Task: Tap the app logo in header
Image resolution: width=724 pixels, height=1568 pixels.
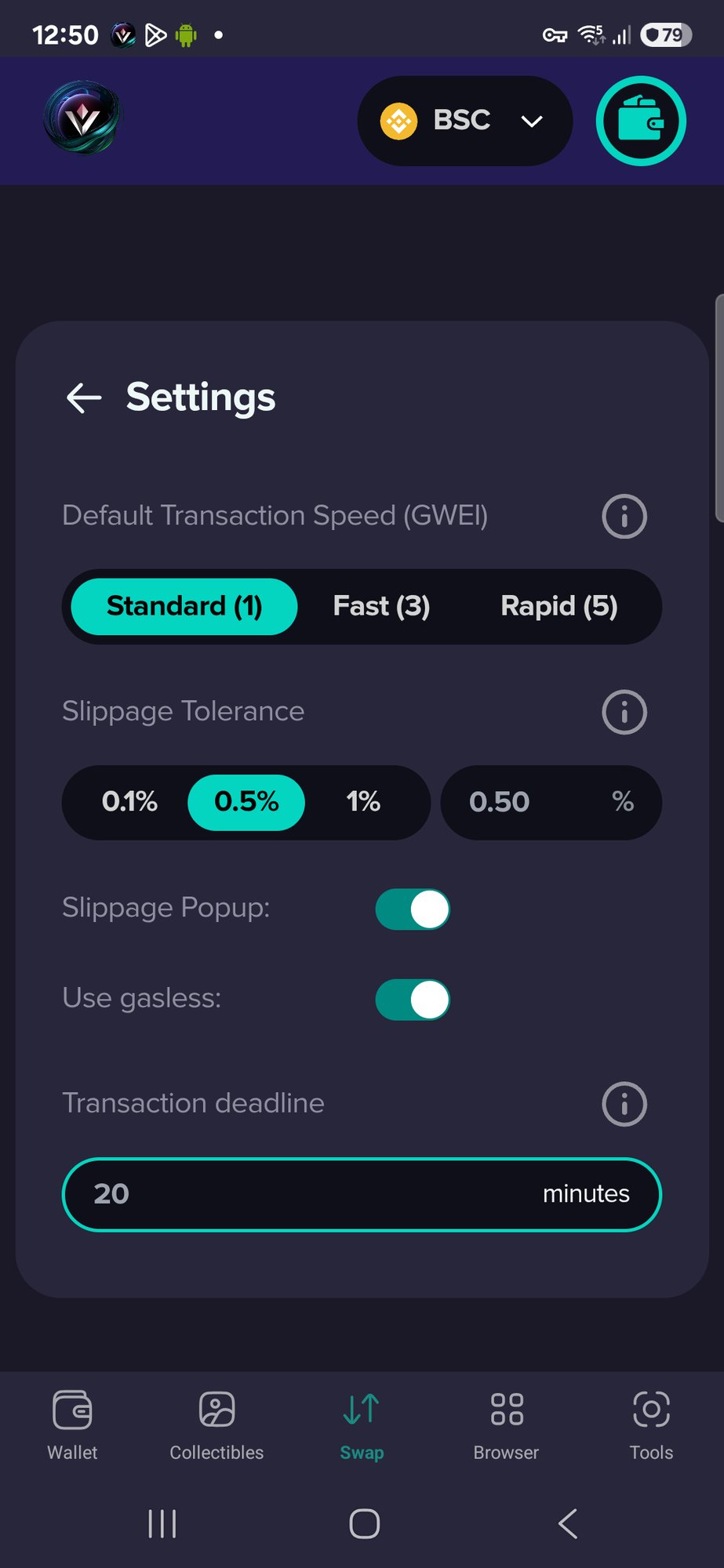Action: pos(82,118)
